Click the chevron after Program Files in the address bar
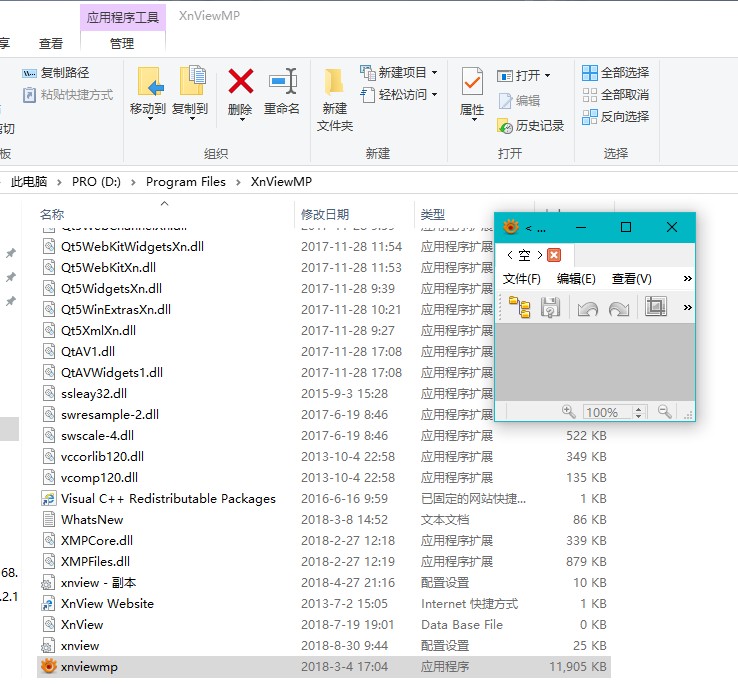The width and height of the screenshot is (738, 684). (238, 183)
